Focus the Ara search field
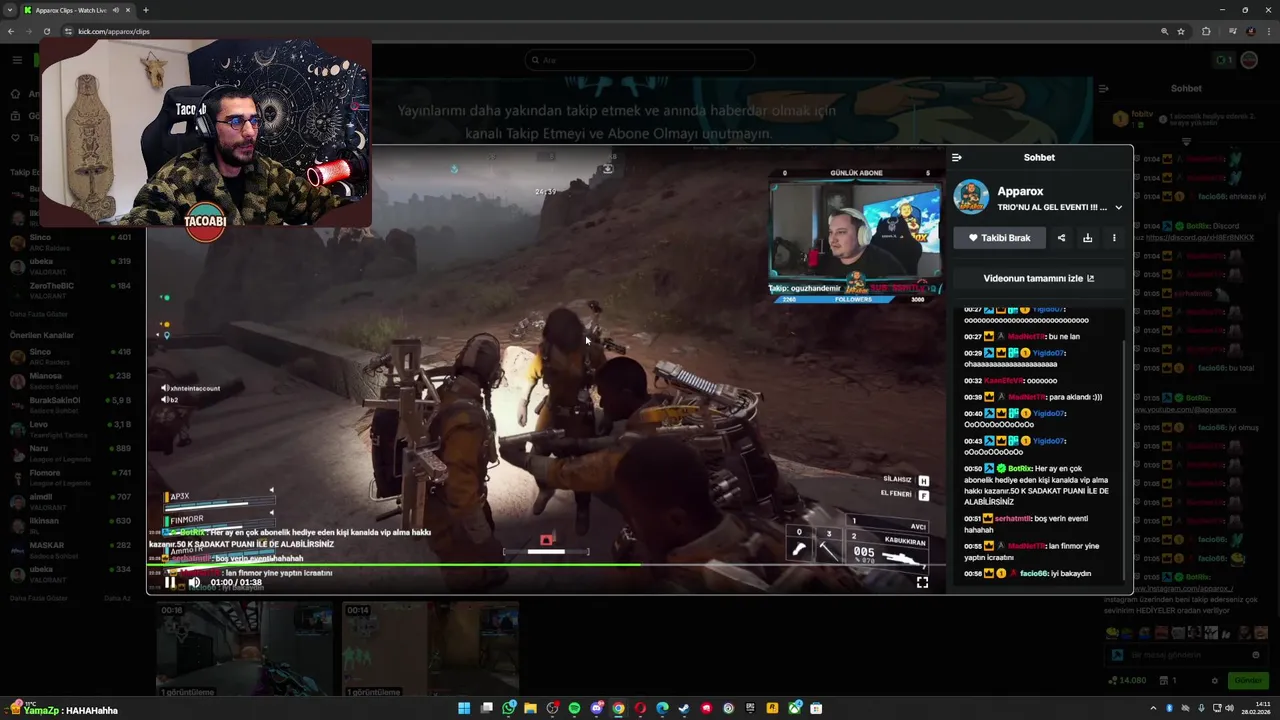 tap(640, 60)
